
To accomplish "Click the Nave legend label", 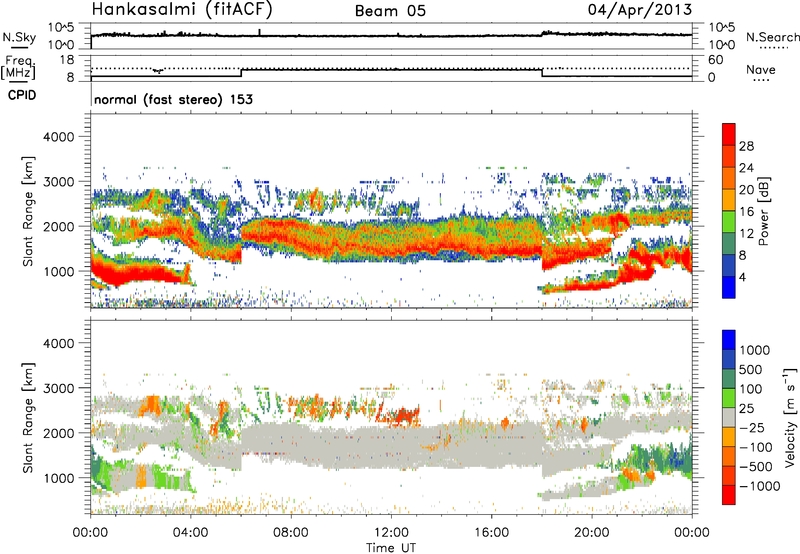I will click(x=760, y=69).
